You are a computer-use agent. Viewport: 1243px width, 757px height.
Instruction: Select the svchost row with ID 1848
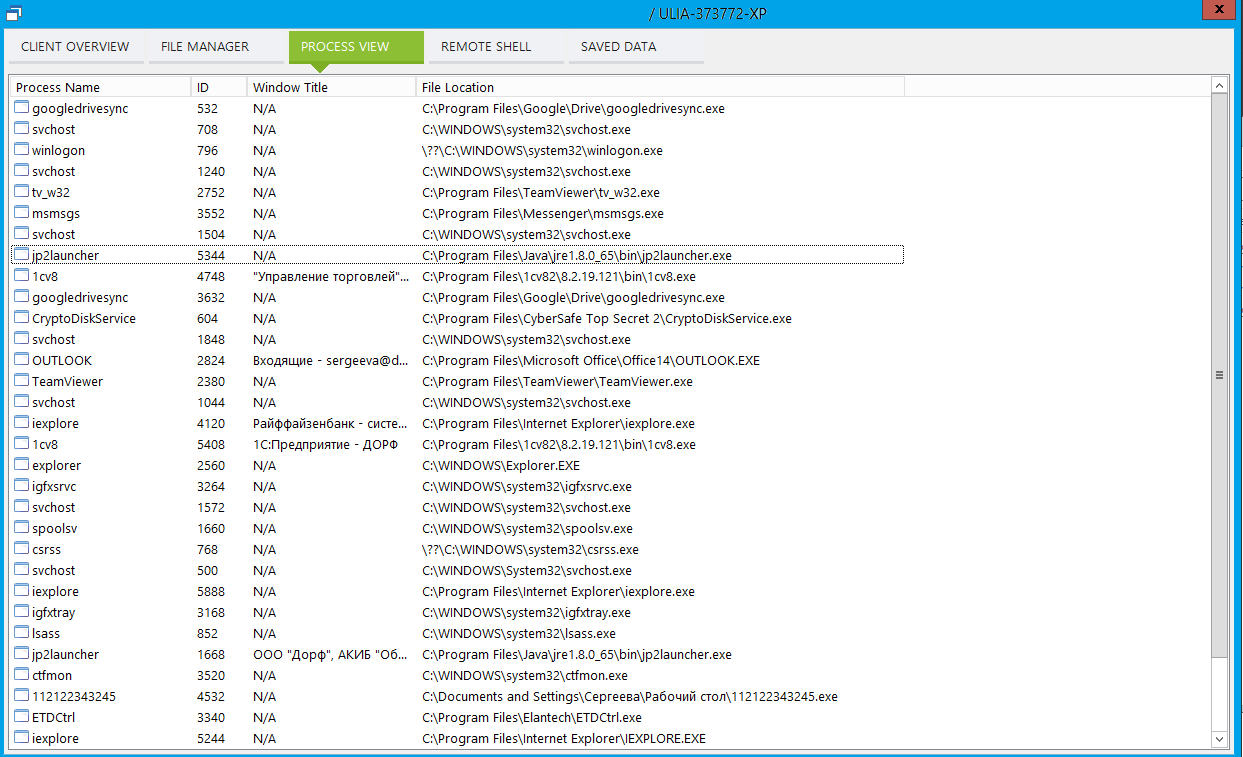pyautogui.click(x=457, y=339)
